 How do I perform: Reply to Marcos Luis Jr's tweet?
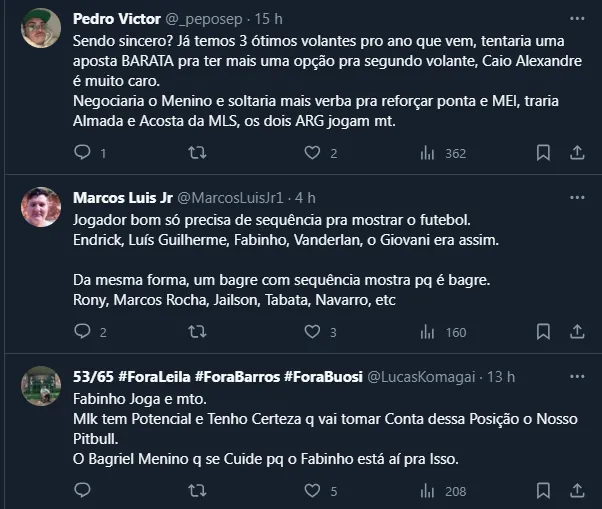click(x=83, y=332)
